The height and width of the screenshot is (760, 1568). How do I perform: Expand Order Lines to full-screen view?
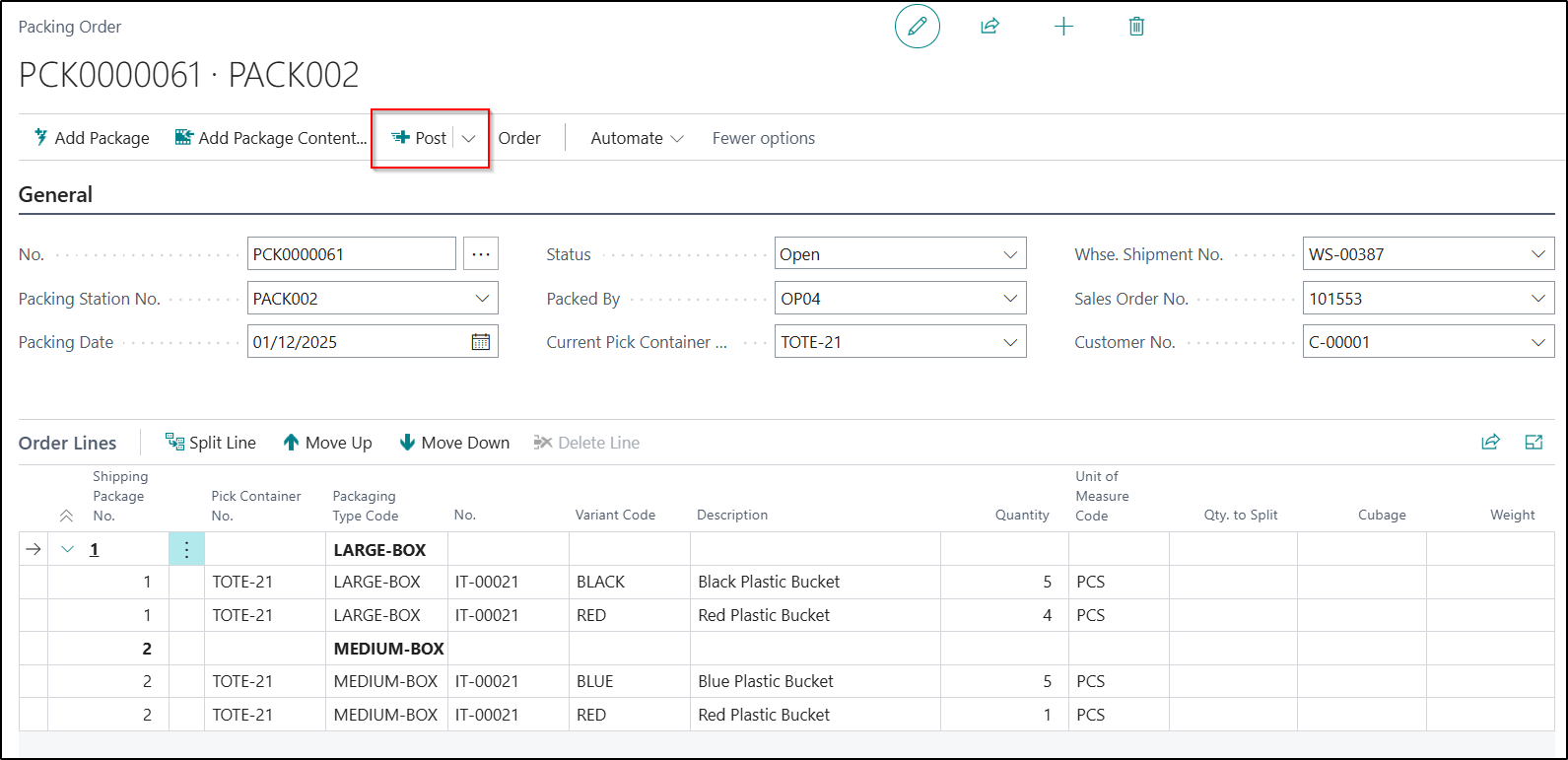pyautogui.click(x=1534, y=442)
